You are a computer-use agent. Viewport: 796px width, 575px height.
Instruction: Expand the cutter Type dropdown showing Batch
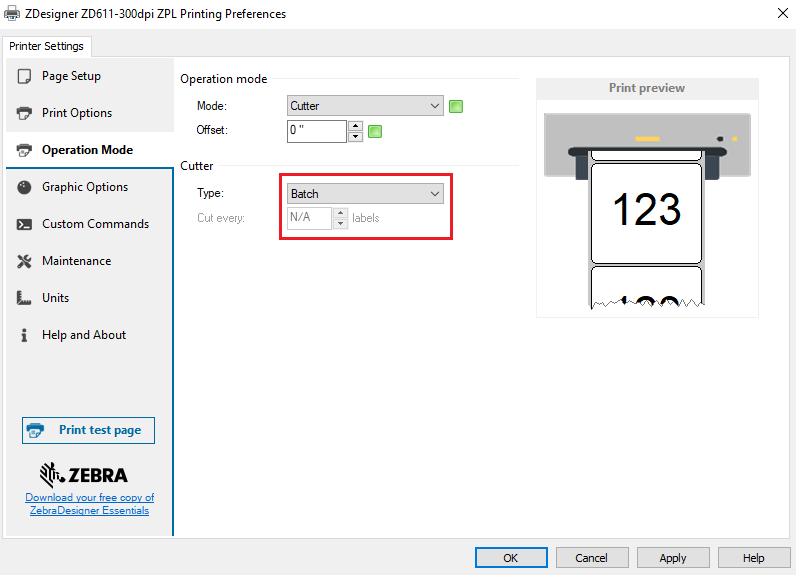coord(365,194)
